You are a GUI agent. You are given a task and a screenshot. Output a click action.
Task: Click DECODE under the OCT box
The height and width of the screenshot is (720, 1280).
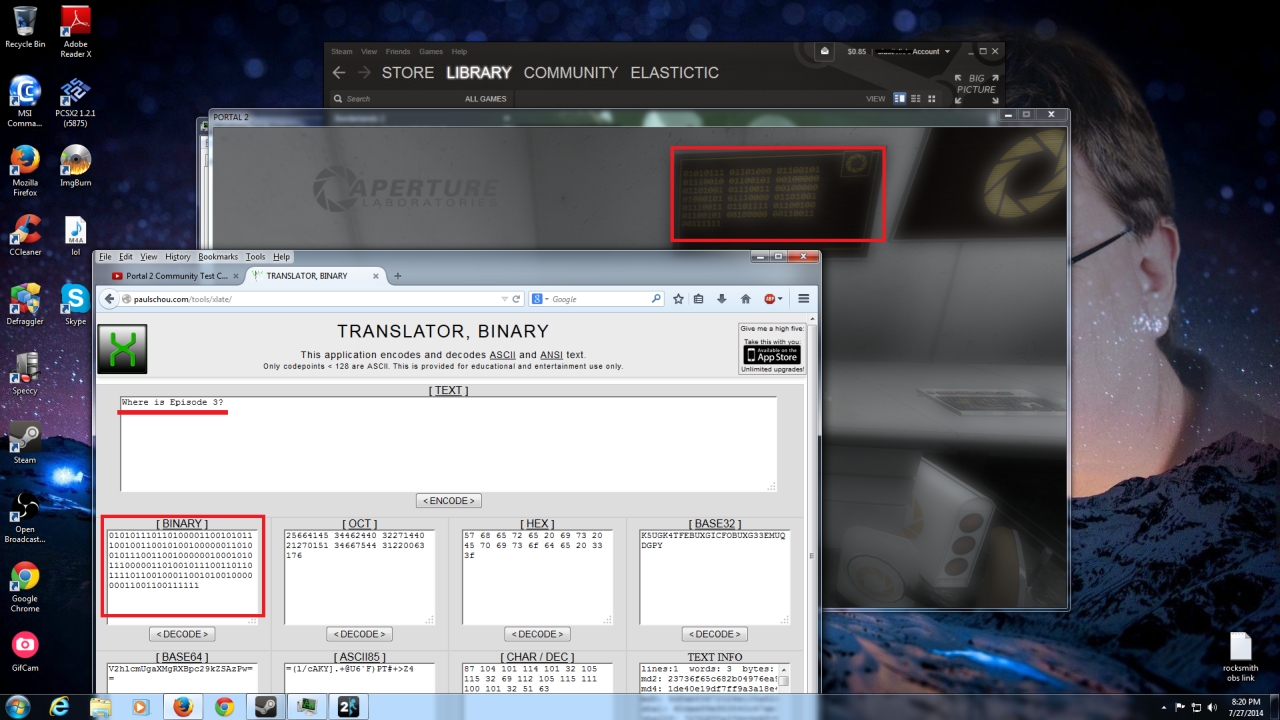pyautogui.click(x=360, y=634)
